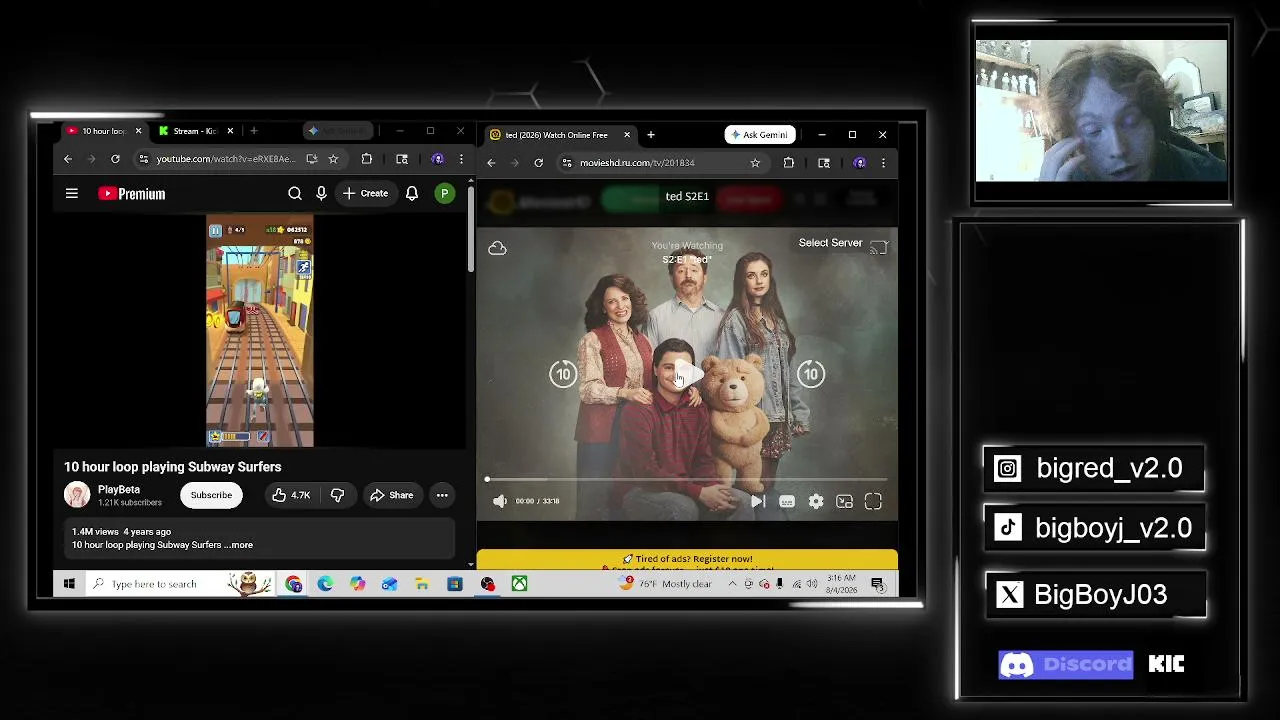Rewind the ted video 10 seconds
The height and width of the screenshot is (720, 1280).
click(x=563, y=374)
